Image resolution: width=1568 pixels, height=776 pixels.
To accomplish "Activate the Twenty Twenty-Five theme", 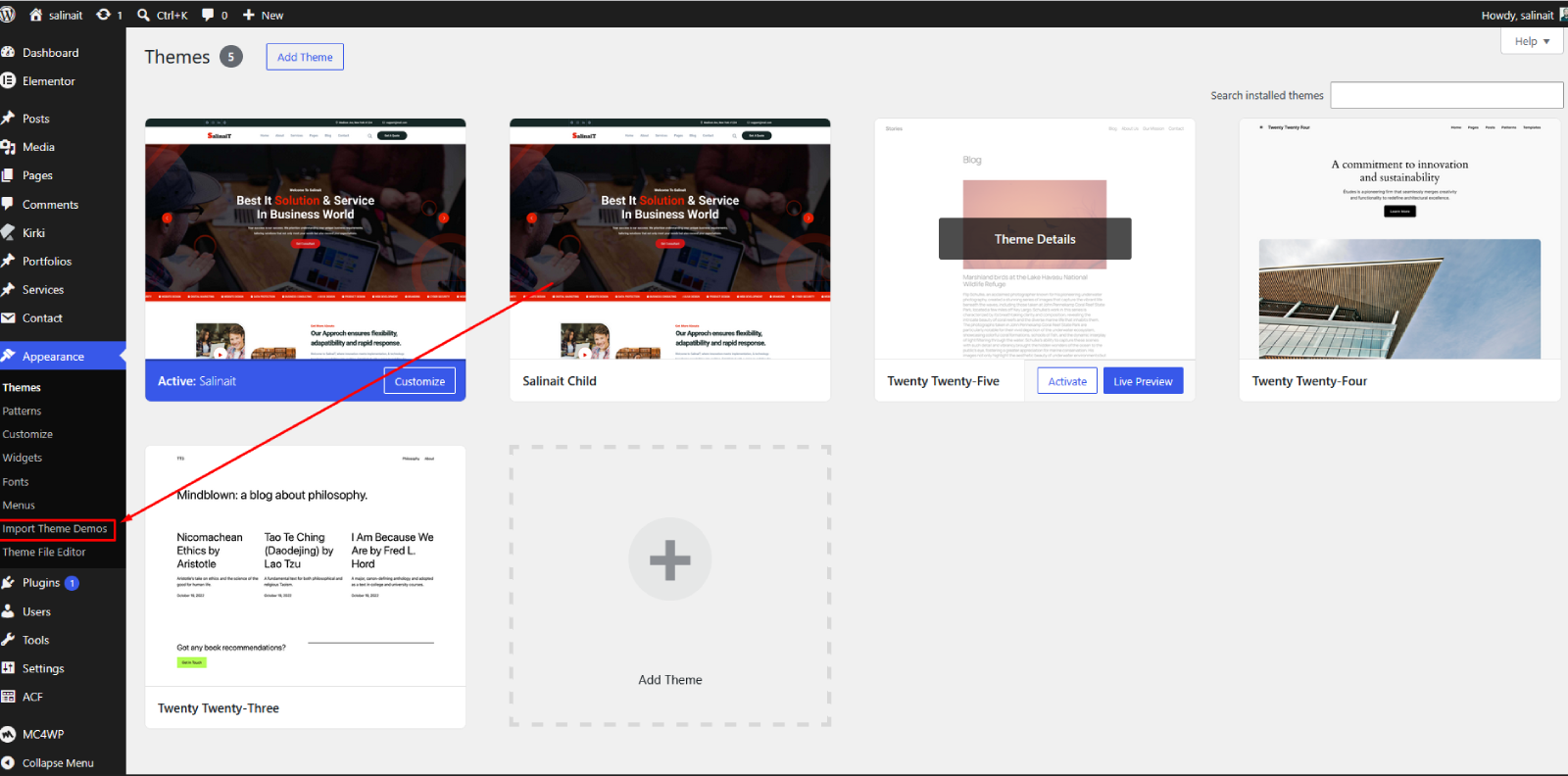I will 1067,381.
